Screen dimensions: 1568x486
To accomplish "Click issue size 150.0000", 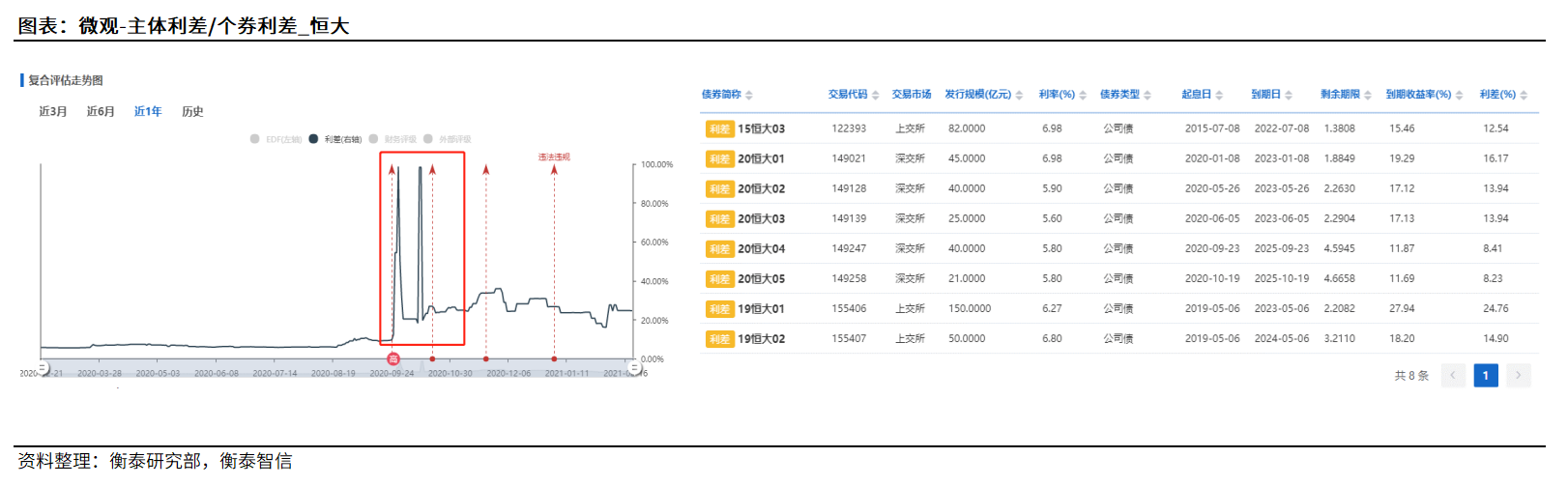I will [970, 308].
